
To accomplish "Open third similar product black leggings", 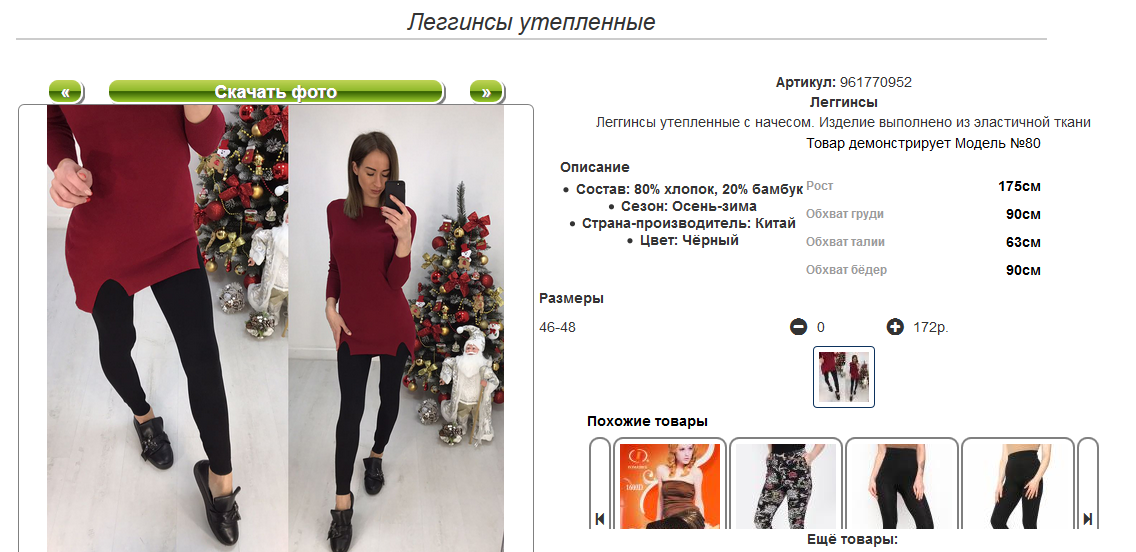I will tap(902, 483).
